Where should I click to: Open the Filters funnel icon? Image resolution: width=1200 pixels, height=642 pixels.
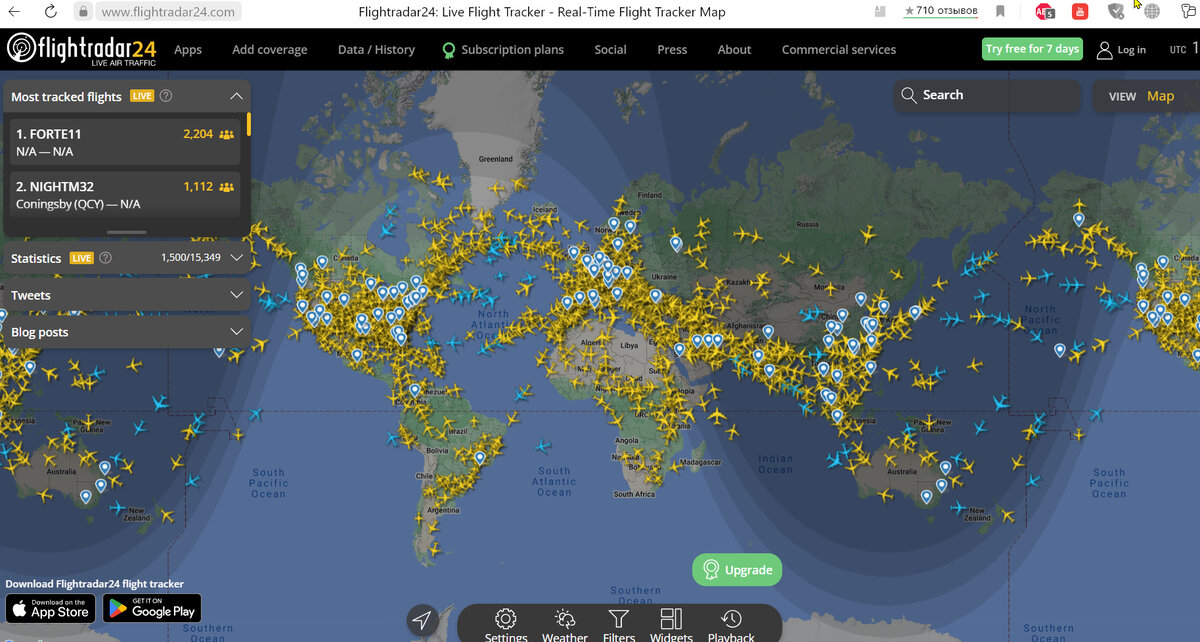619,619
